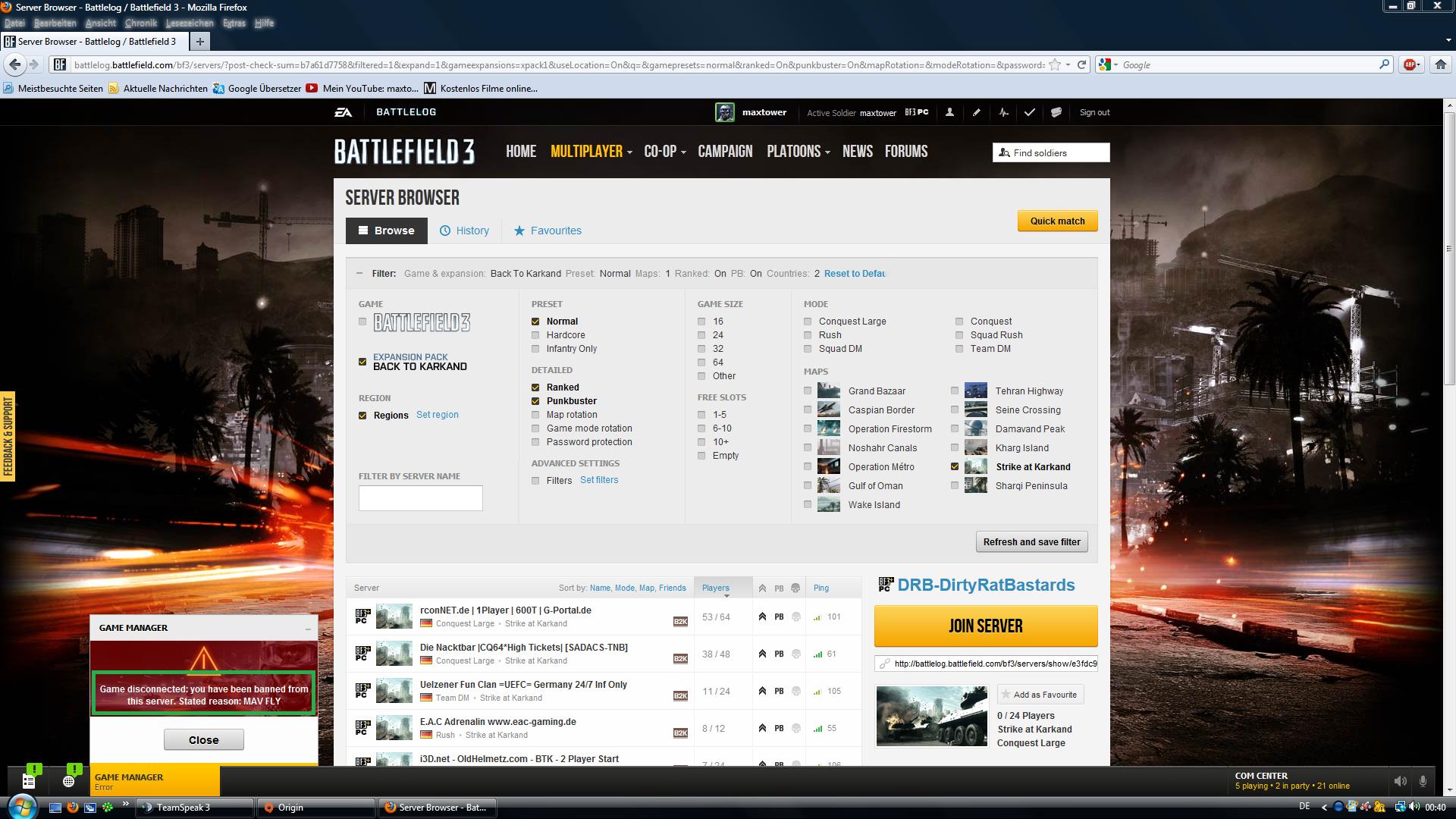Open the Firefox list all tabs dropdown
1456x819 pixels.
(1448, 41)
